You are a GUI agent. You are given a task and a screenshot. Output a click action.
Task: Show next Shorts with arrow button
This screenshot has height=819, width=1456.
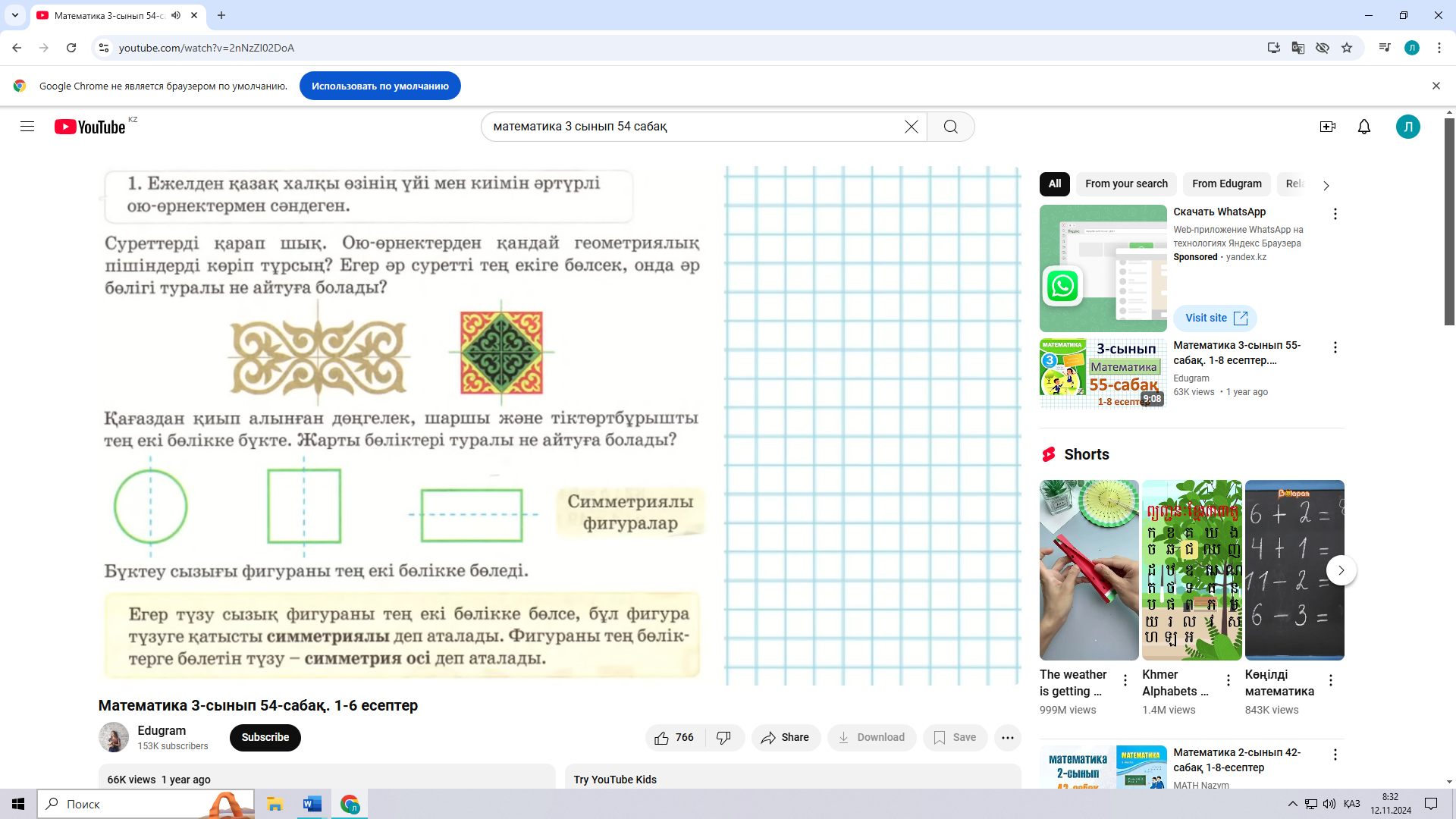(x=1341, y=570)
